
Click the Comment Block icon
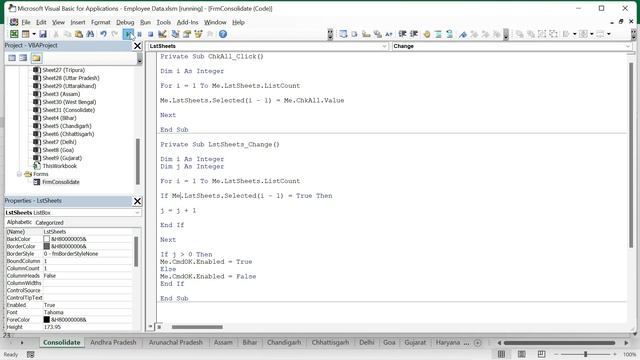(x=438, y=34)
